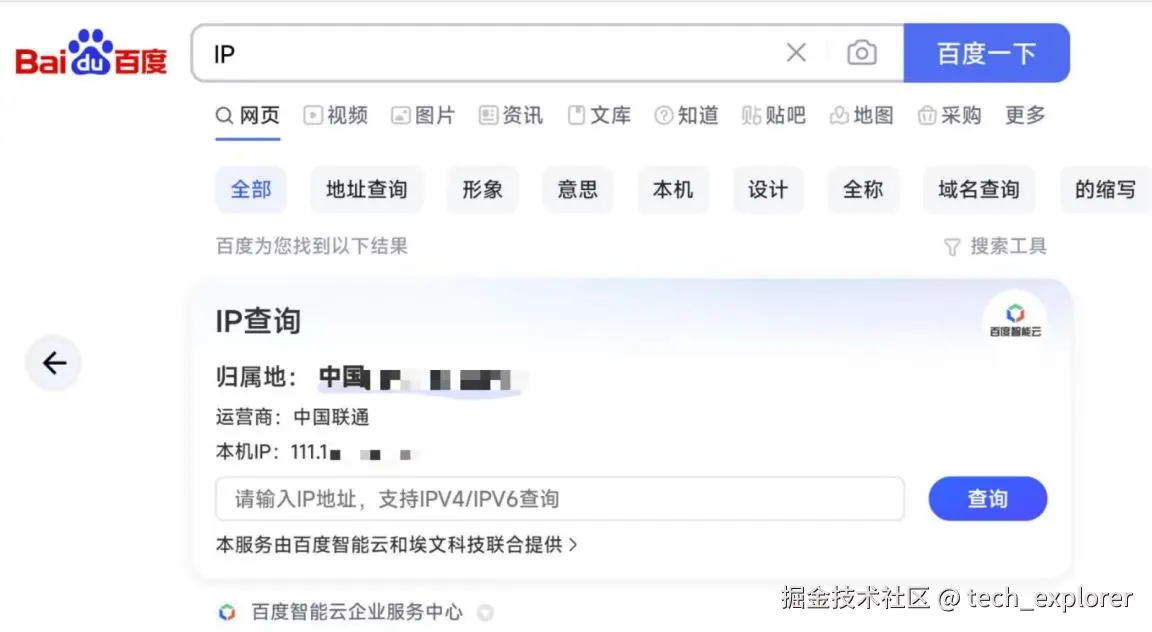Focus the IP address query input field
The width and height of the screenshot is (1152, 632).
[560, 499]
